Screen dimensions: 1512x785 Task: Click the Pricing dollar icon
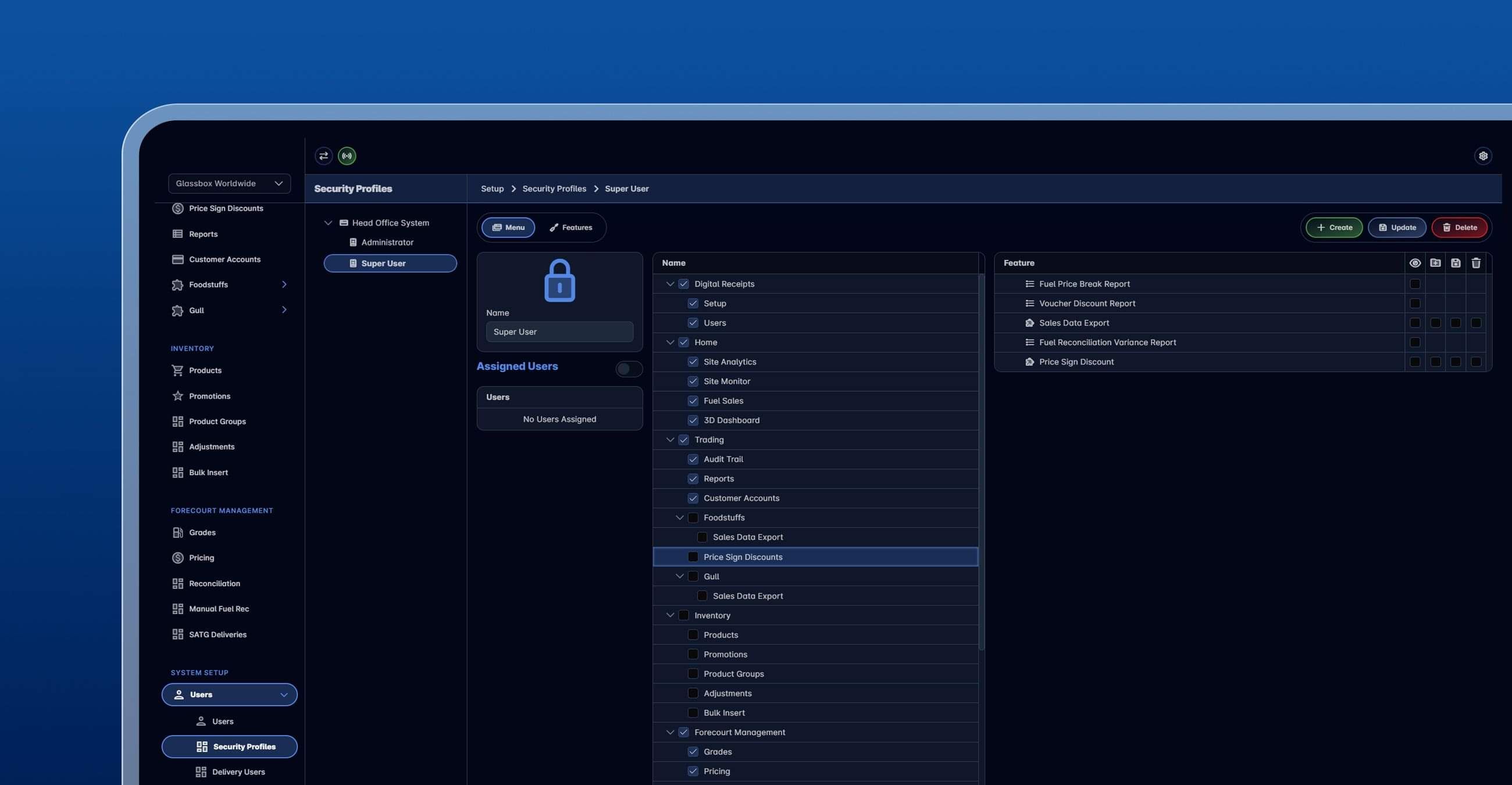click(x=177, y=558)
